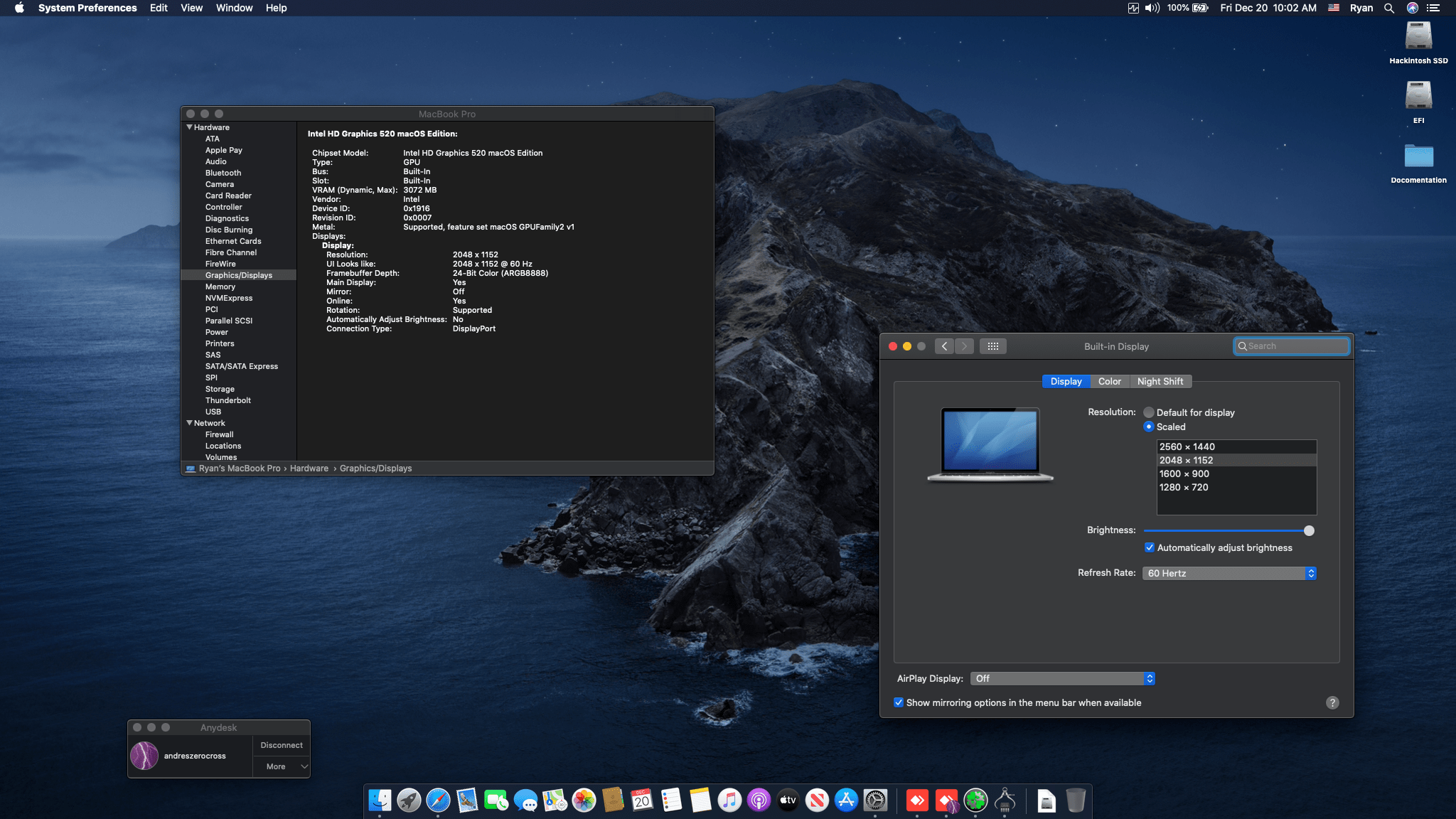Toggle Automatically adjust brightness
Screen dimensions: 1456x819
pyautogui.click(x=1150, y=547)
